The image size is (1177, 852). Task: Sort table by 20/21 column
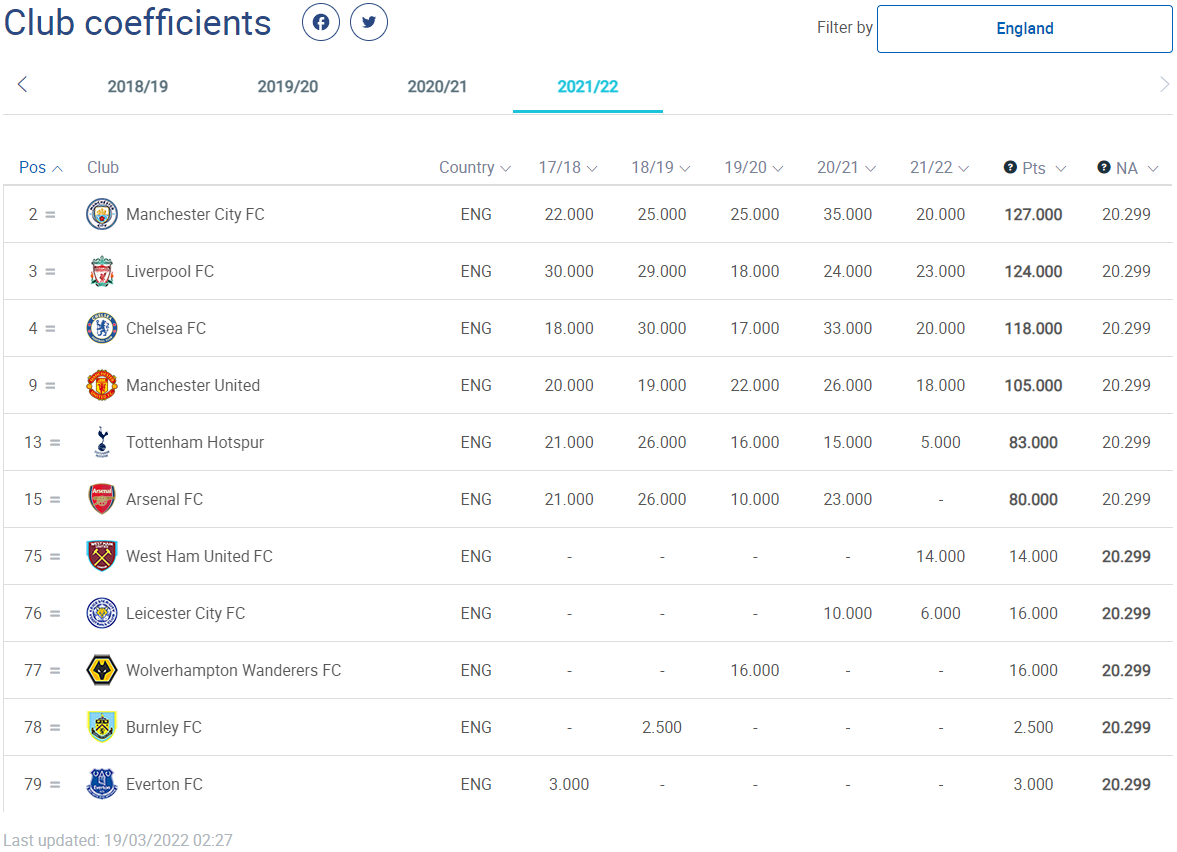click(x=847, y=167)
